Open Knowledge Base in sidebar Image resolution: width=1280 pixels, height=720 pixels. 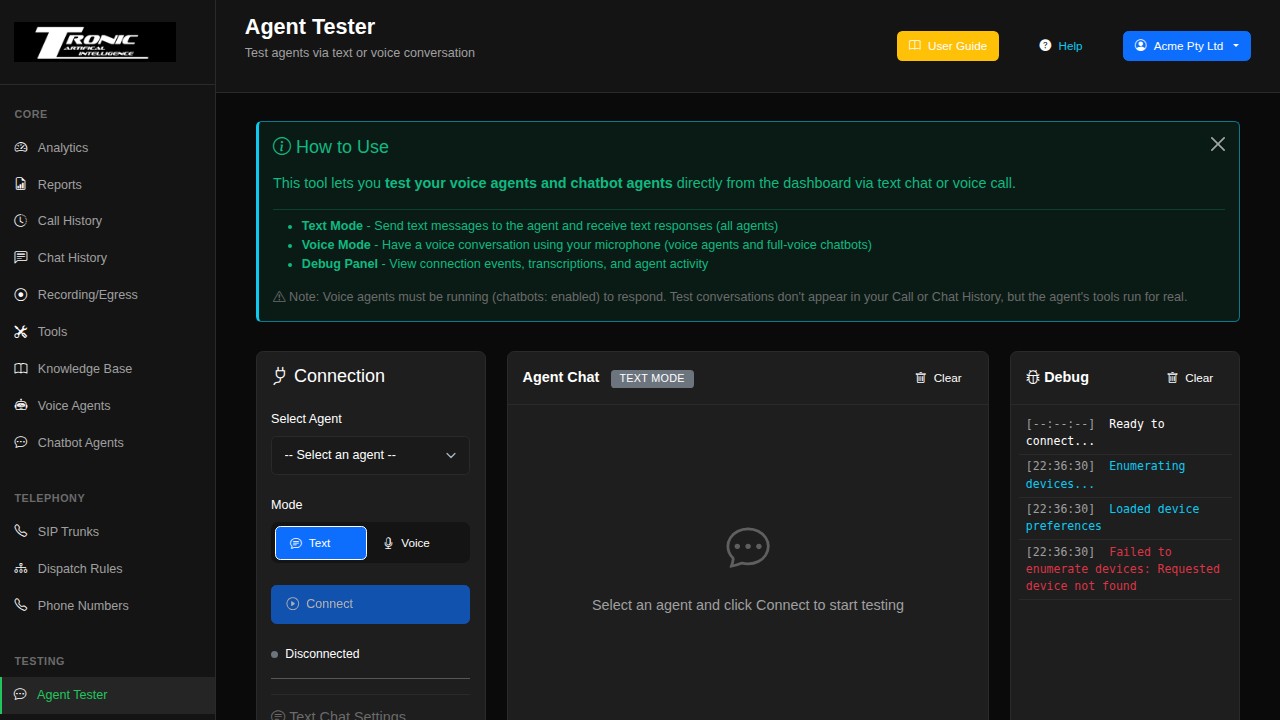[107, 369]
